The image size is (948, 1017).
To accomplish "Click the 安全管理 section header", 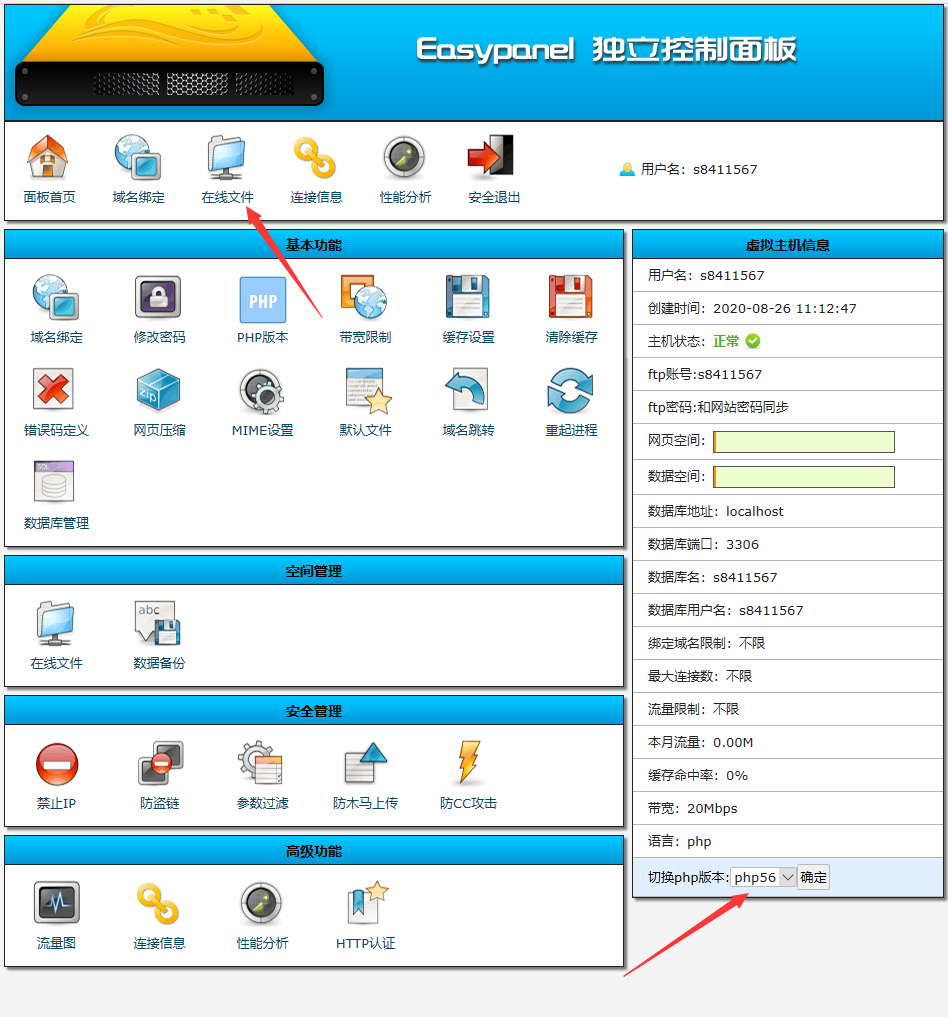I will 314,711.
